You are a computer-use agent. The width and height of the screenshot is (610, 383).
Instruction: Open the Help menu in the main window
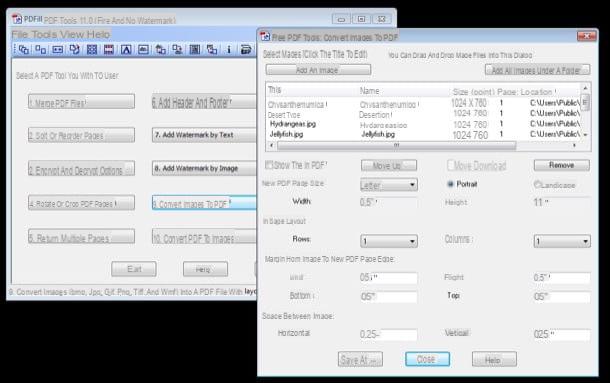click(x=98, y=34)
